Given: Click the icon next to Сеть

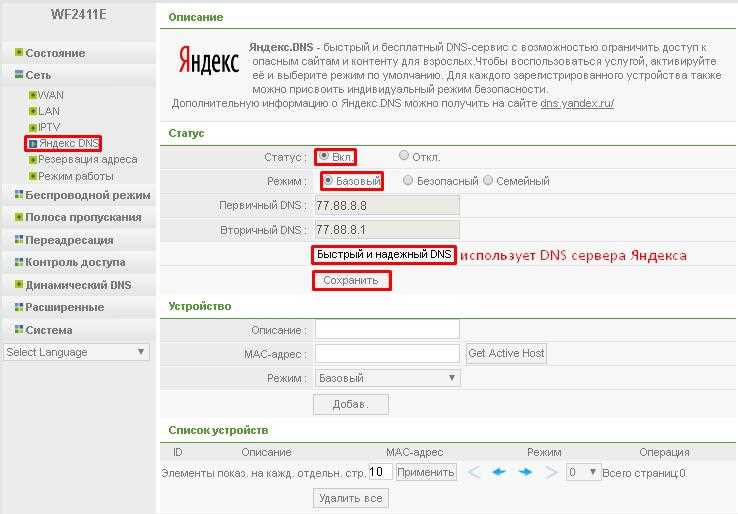Looking at the screenshot, I should click(19, 74).
